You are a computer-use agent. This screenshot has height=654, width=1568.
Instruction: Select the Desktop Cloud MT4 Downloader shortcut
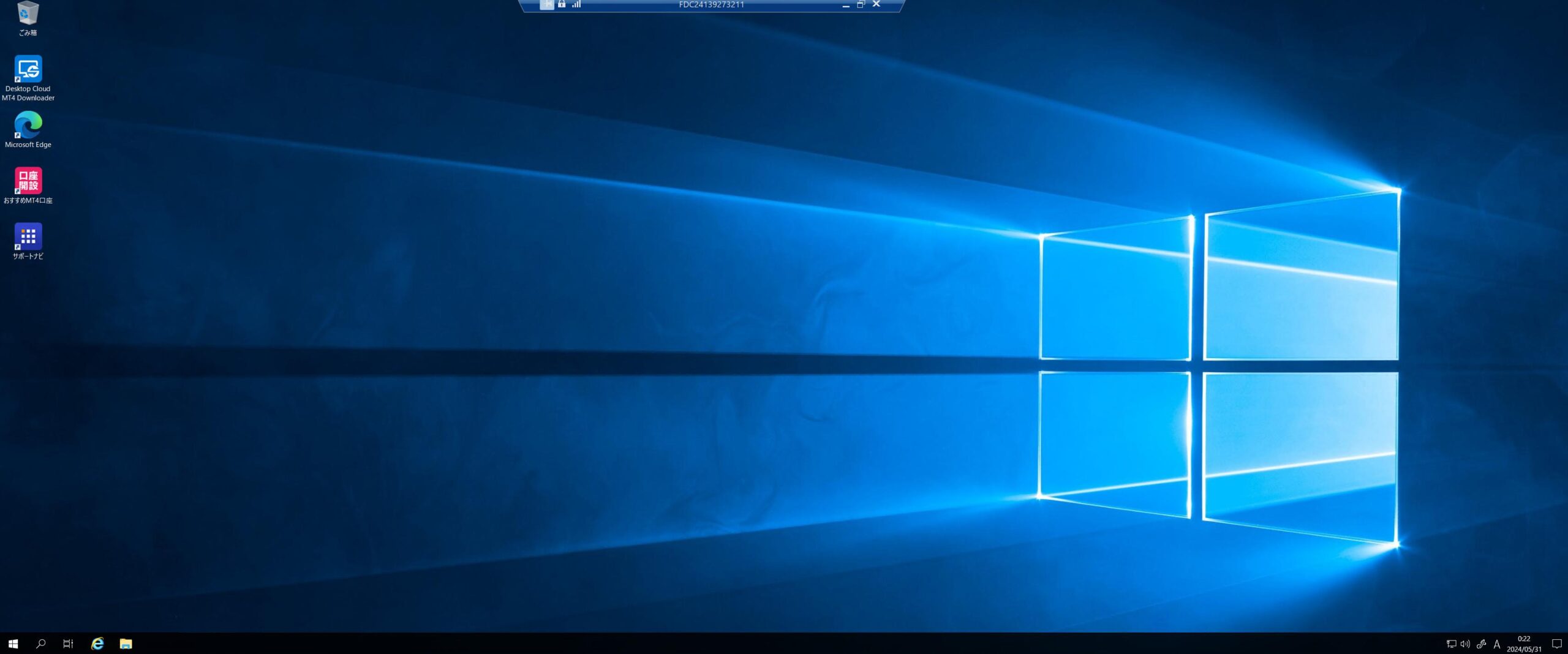click(28, 78)
